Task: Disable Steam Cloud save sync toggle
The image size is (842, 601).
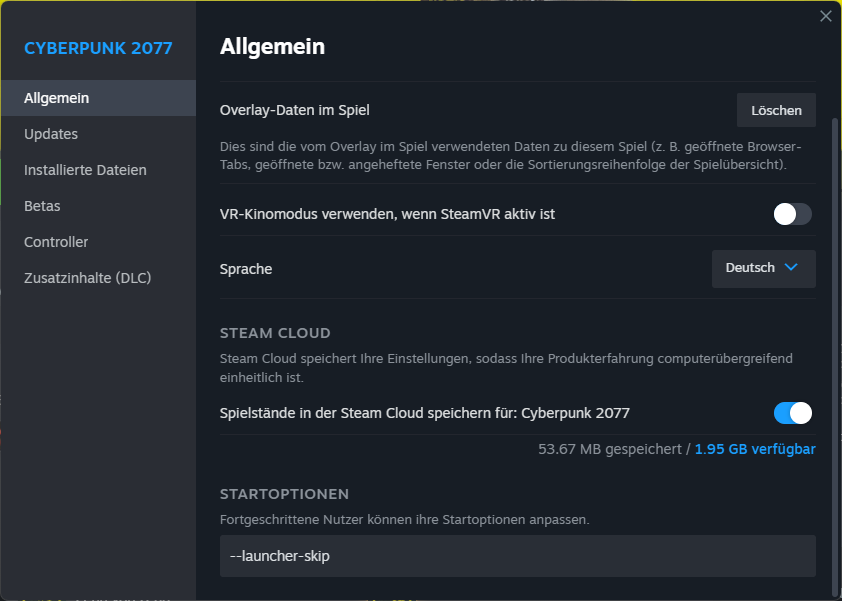Action: pyautogui.click(x=792, y=413)
